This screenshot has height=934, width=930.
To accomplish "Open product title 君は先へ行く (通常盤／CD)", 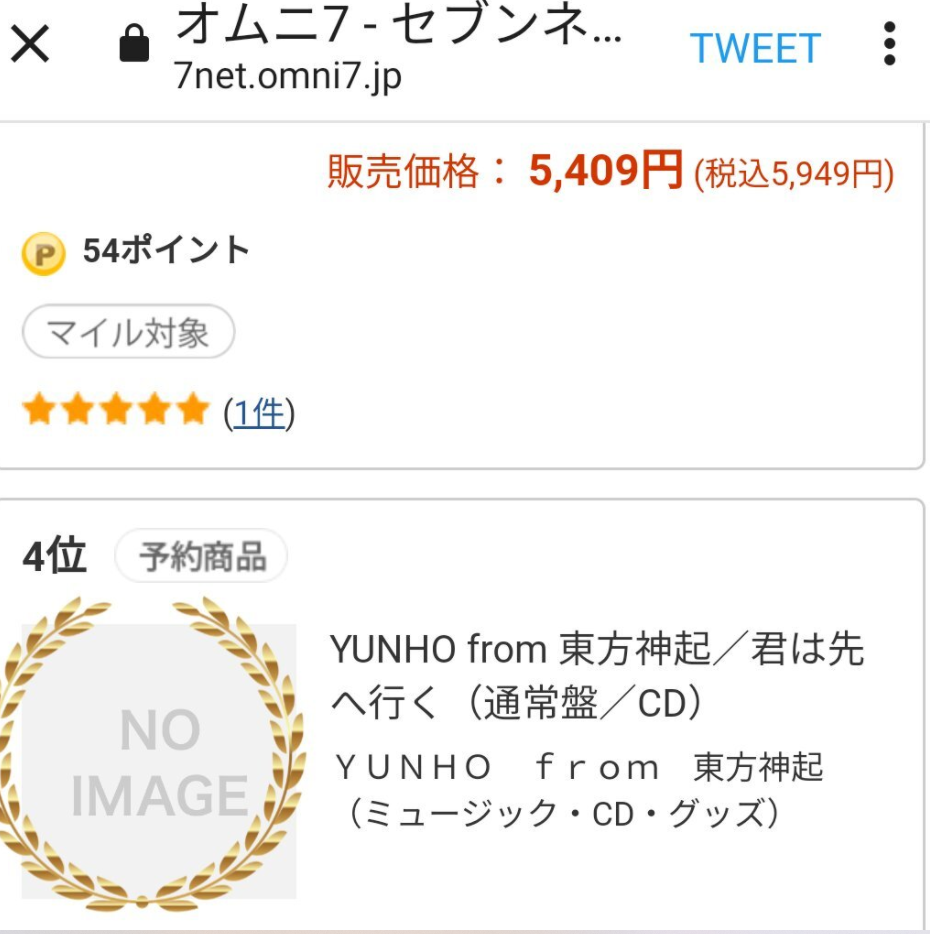I will tap(596, 677).
